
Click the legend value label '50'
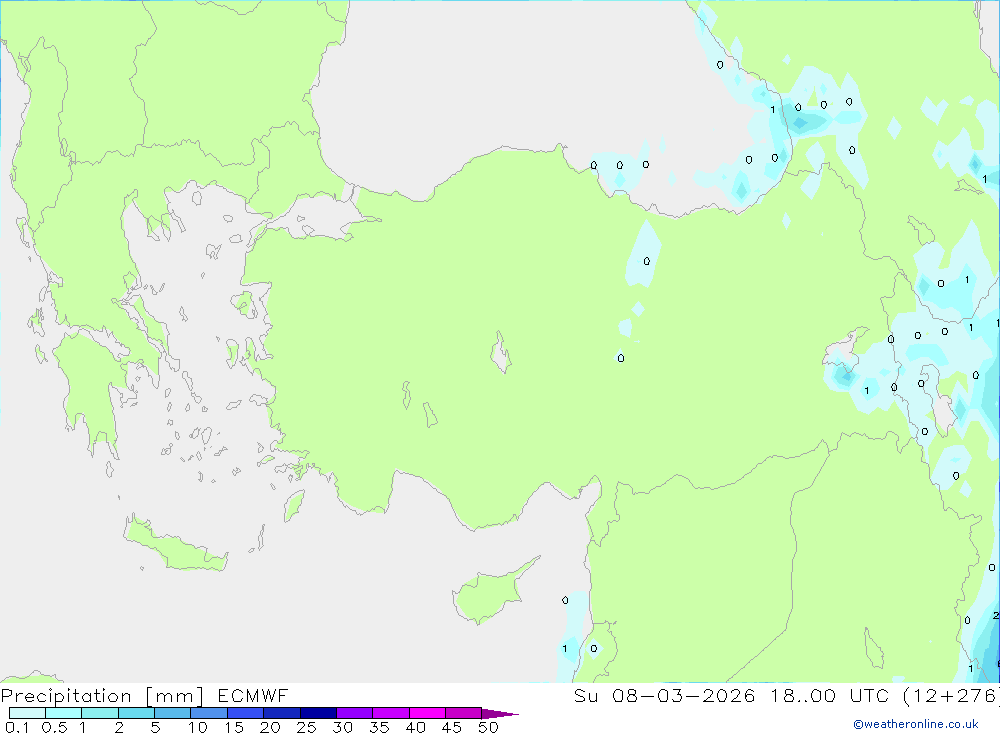(x=488, y=727)
